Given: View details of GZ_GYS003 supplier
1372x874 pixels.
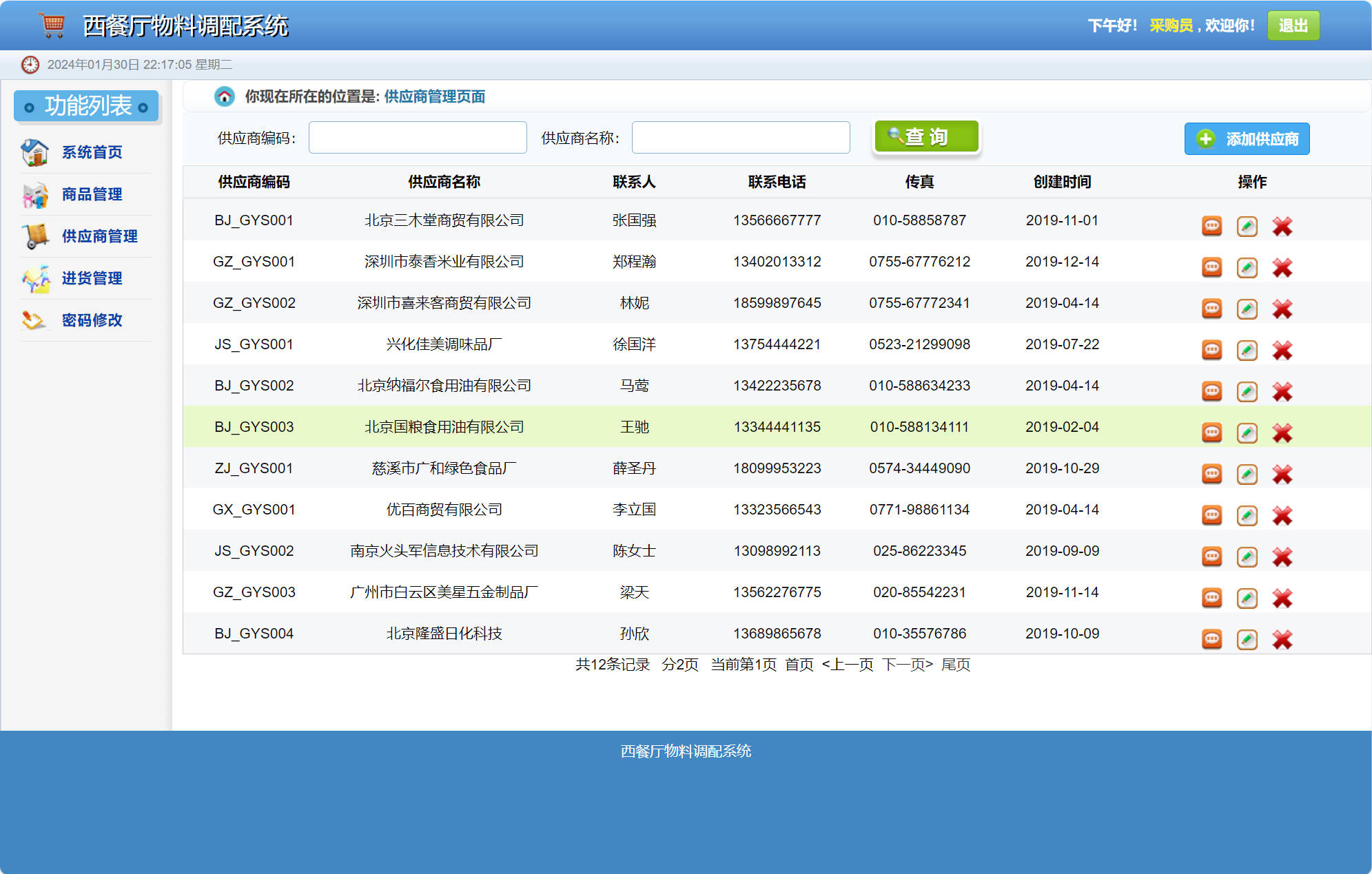Looking at the screenshot, I should 1211,598.
